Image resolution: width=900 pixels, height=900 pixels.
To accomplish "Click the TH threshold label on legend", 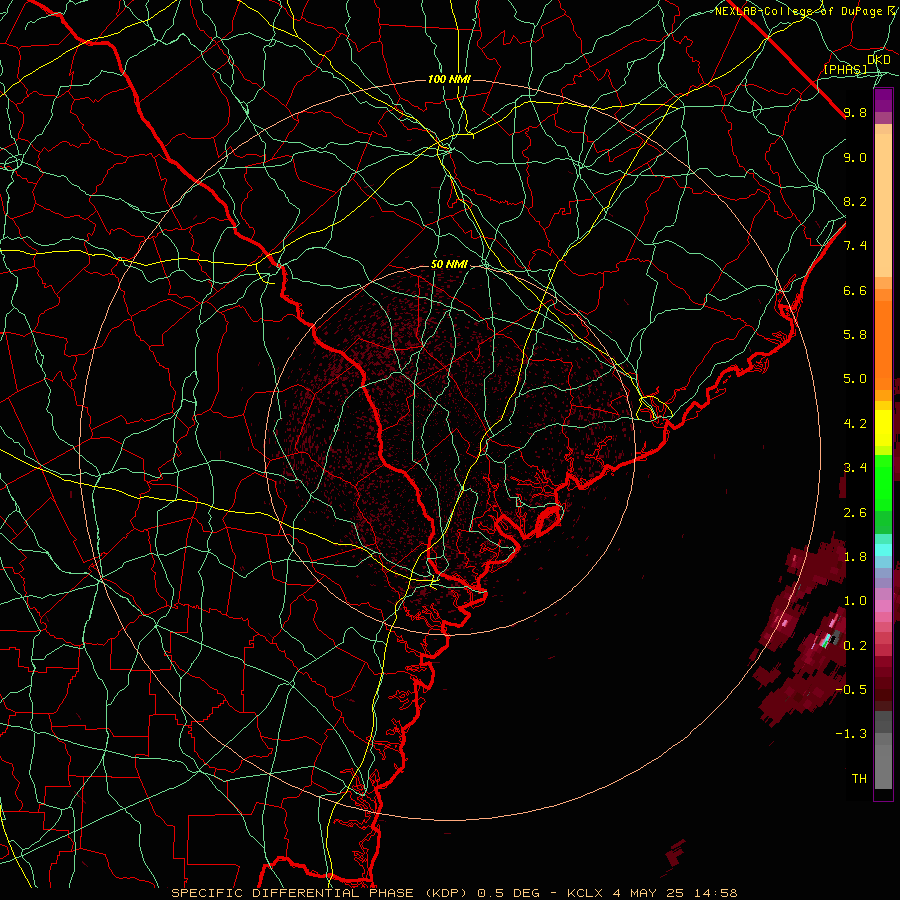I will (859, 779).
